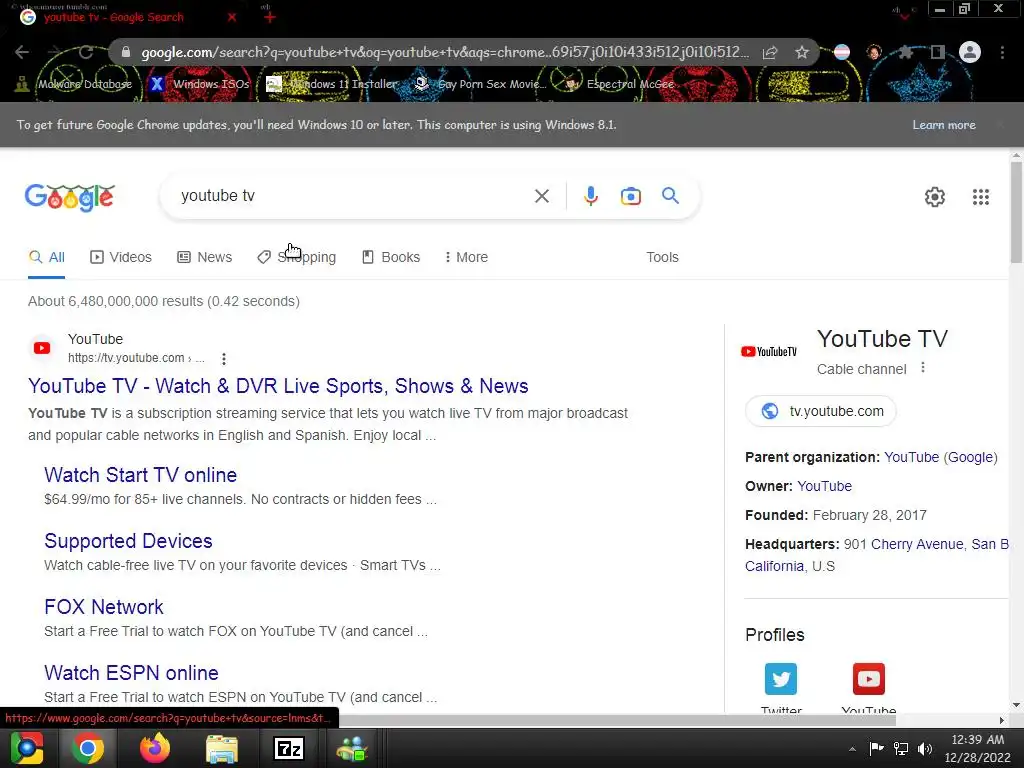1024x768 pixels.
Task: Open options dots beside Cable channel
Action: point(923,368)
